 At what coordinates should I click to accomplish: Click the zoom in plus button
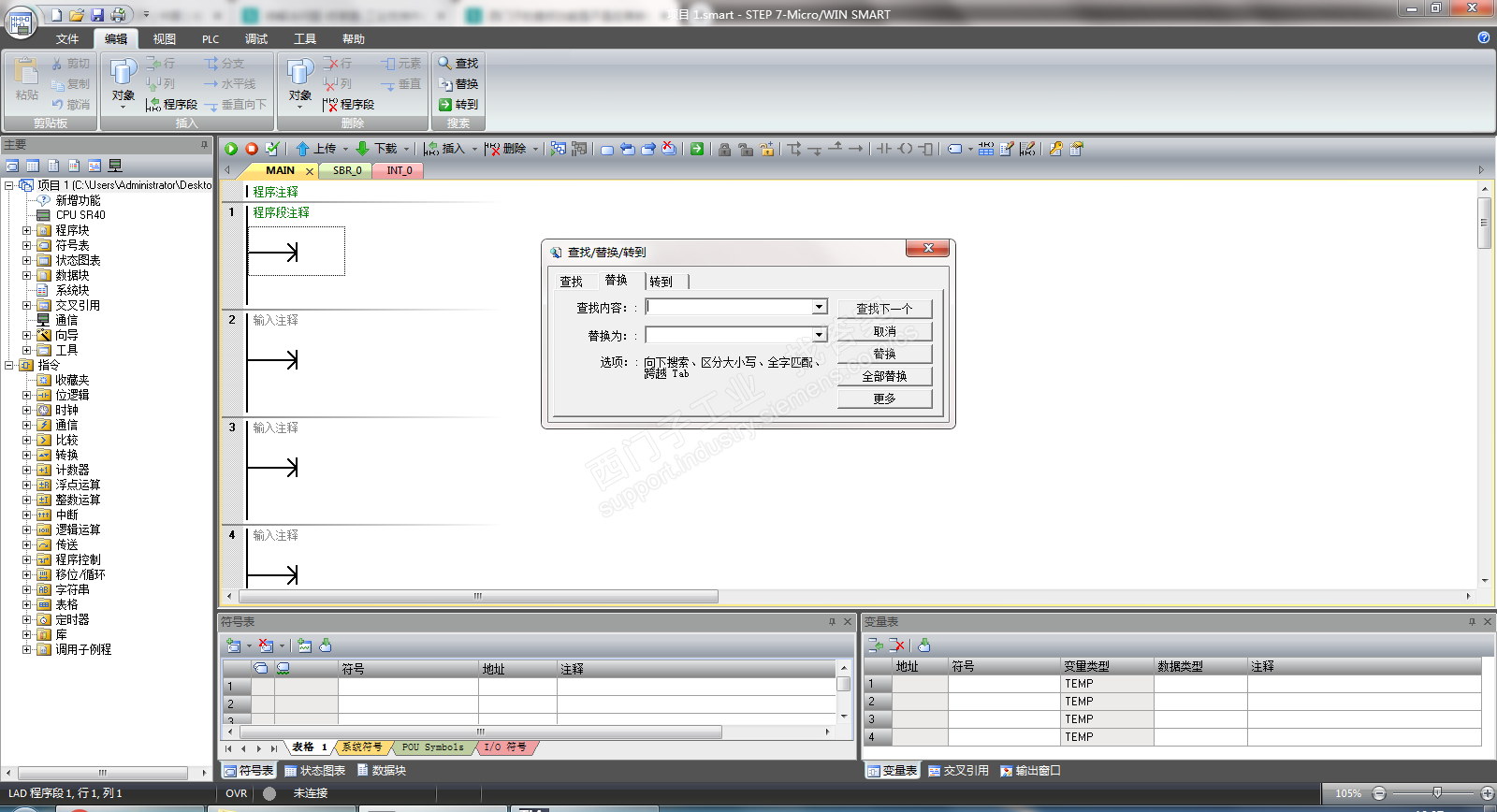[x=1488, y=793]
